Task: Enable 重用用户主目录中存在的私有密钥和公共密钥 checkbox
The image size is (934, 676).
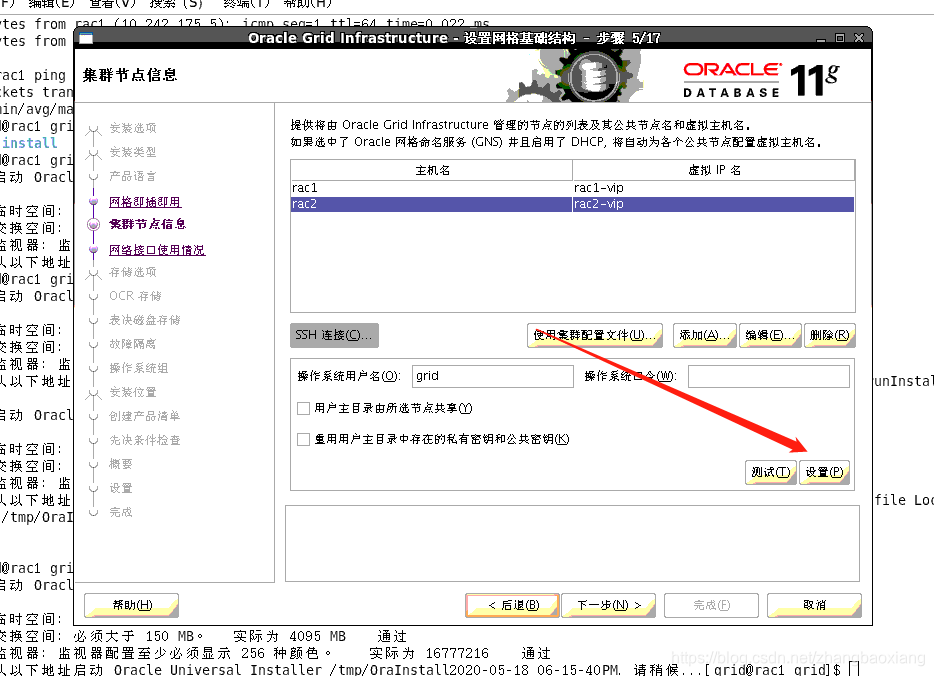Action: pyautogui.click(x=303, y=440)
